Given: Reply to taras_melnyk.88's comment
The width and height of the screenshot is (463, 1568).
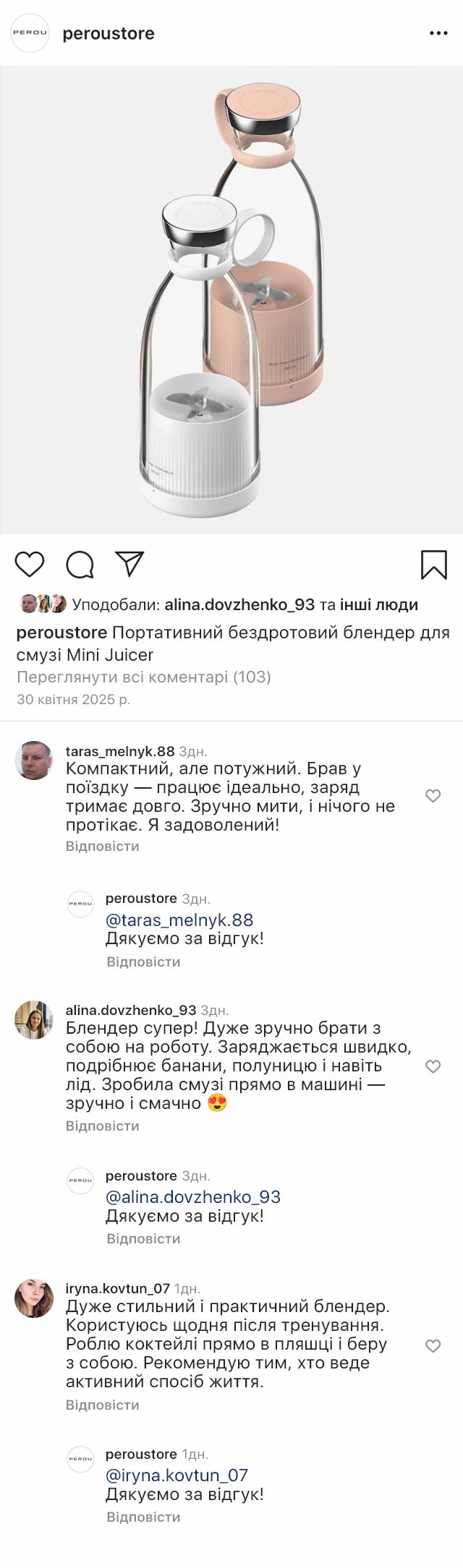Looking at the screenshot, I should pos(102,846).
